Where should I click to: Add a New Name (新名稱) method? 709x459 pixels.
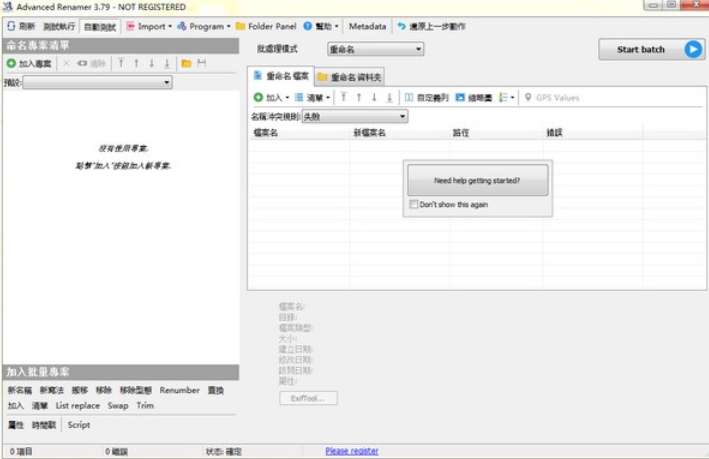pos(19,390)
